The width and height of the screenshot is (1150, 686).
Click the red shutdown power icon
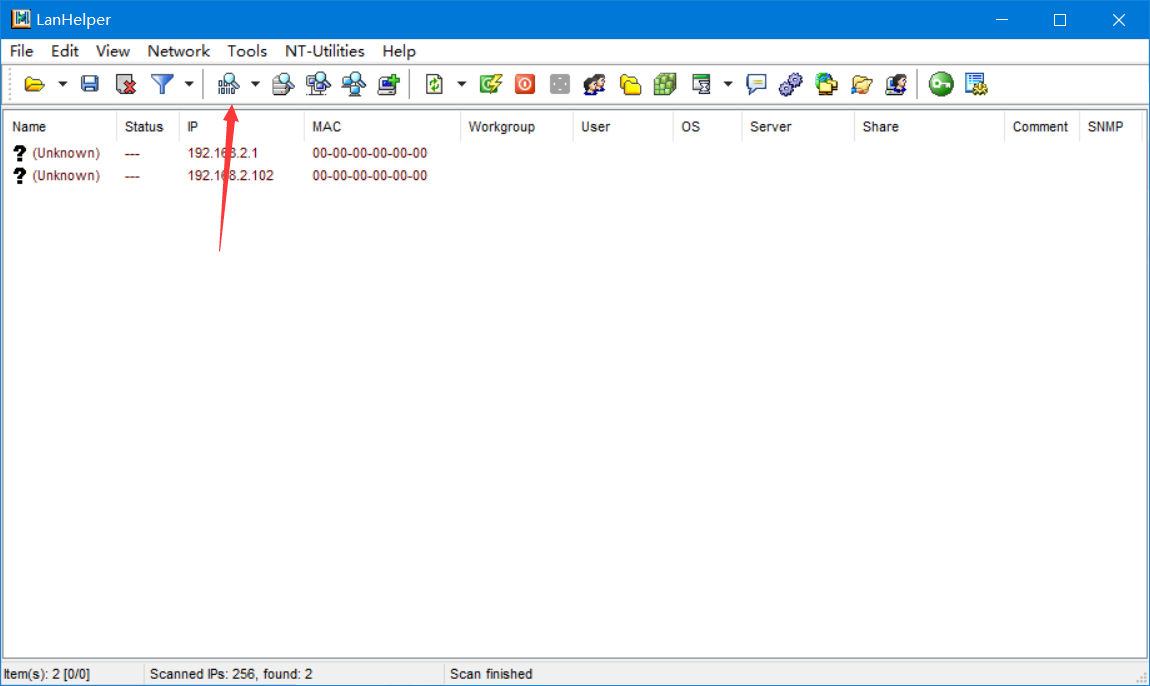[524, 84]
